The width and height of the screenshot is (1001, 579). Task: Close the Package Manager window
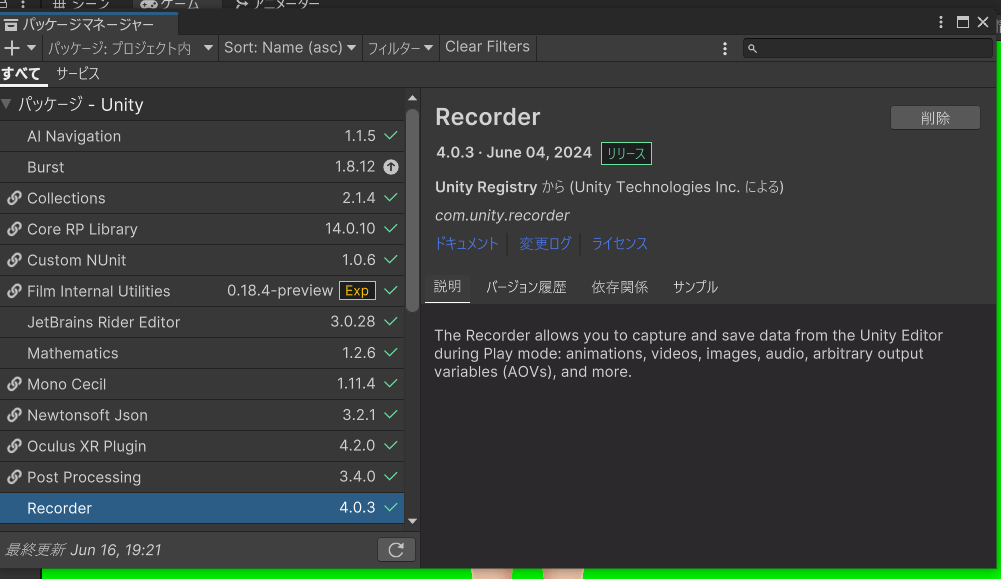pyautogui.click(x=983, y=23)
